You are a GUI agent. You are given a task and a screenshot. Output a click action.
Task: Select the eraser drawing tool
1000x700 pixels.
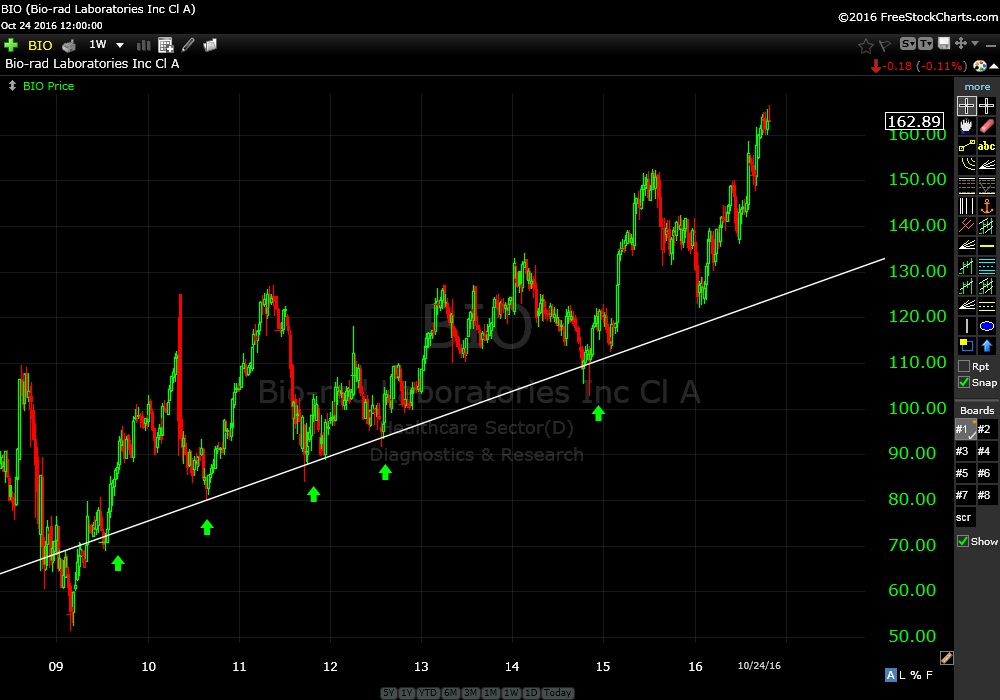[x=987, y=126]
